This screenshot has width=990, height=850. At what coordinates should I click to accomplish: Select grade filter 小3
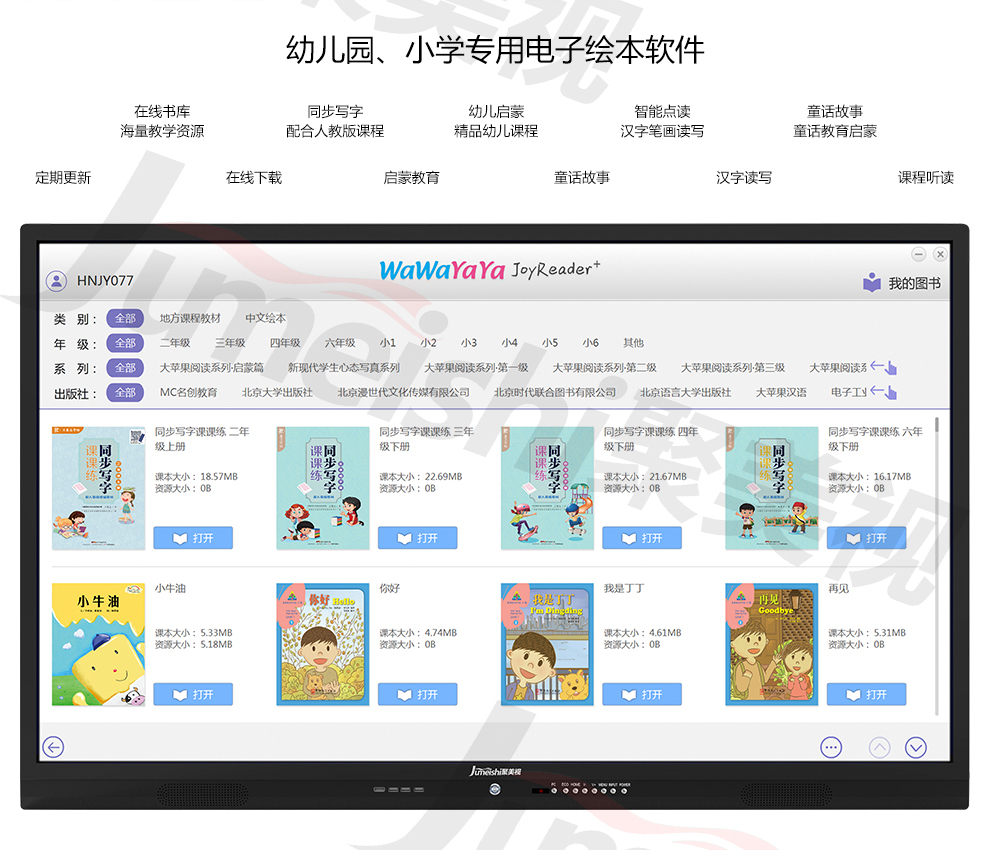point(468,343)
